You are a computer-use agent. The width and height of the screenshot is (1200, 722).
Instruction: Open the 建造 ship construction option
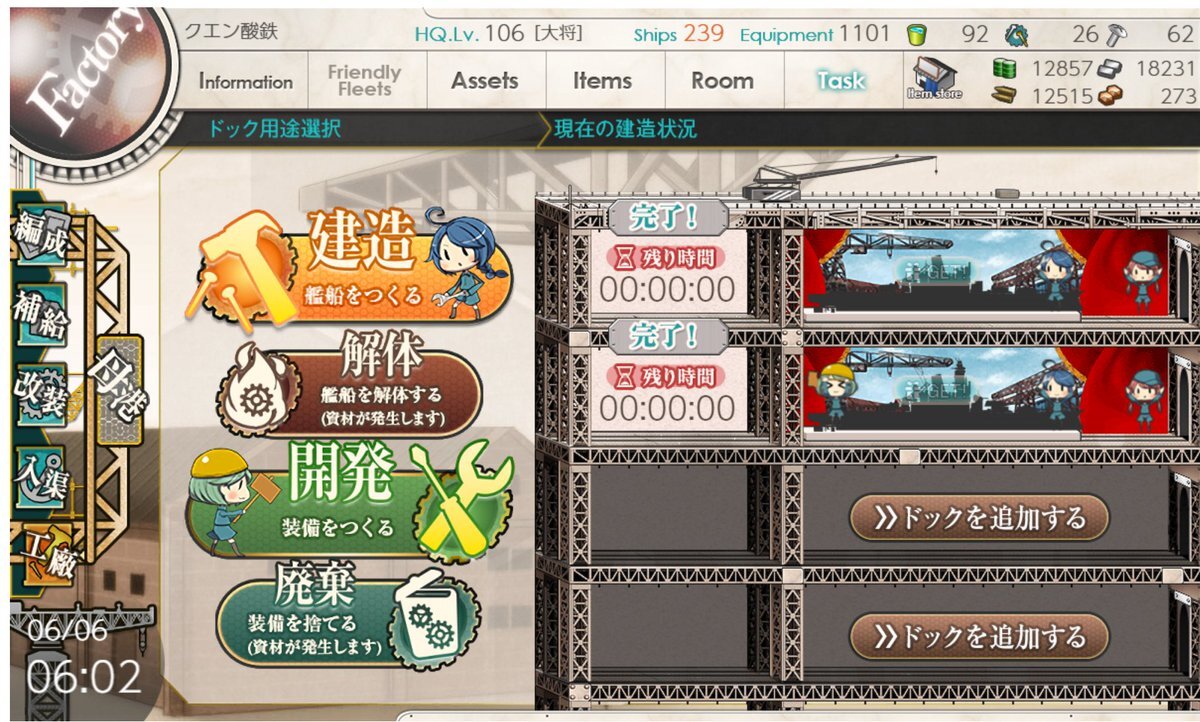350,262
